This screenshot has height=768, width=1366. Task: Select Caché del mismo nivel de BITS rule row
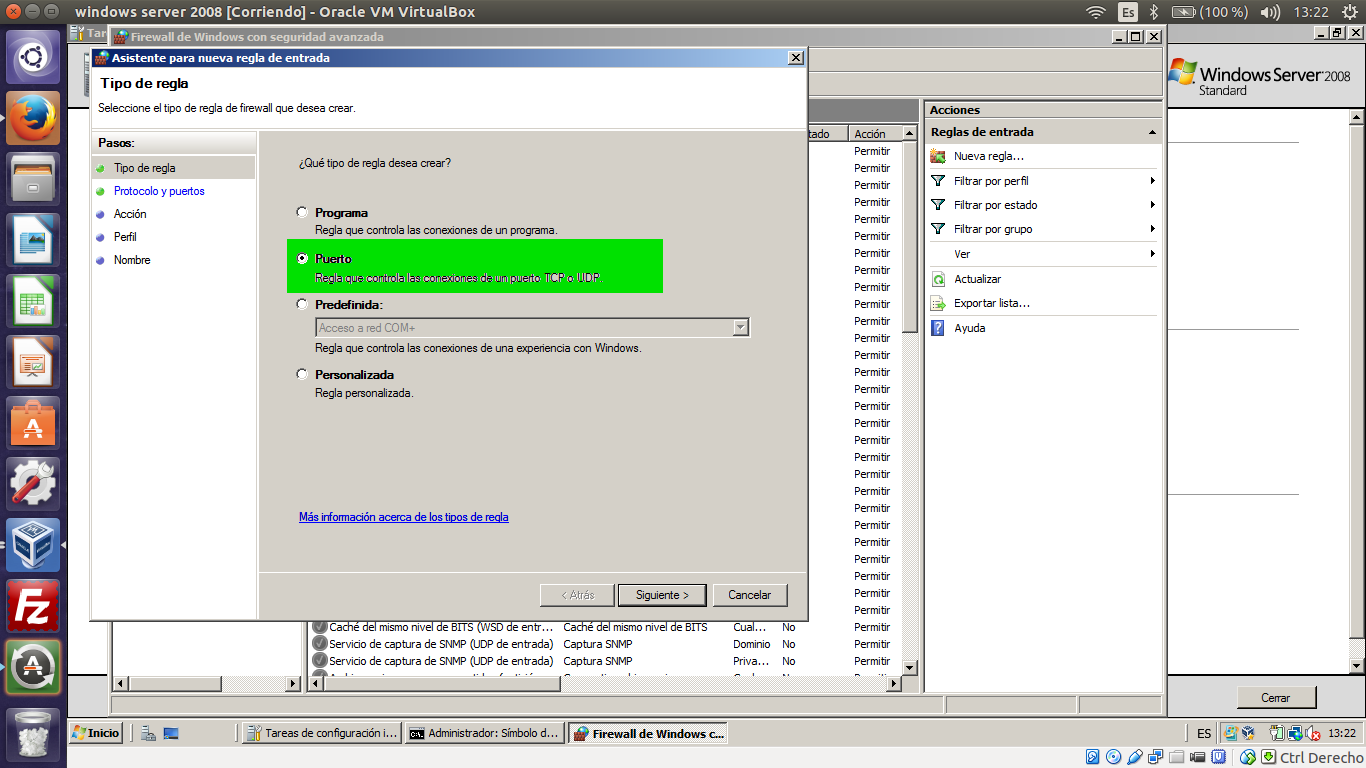[605, 627]
